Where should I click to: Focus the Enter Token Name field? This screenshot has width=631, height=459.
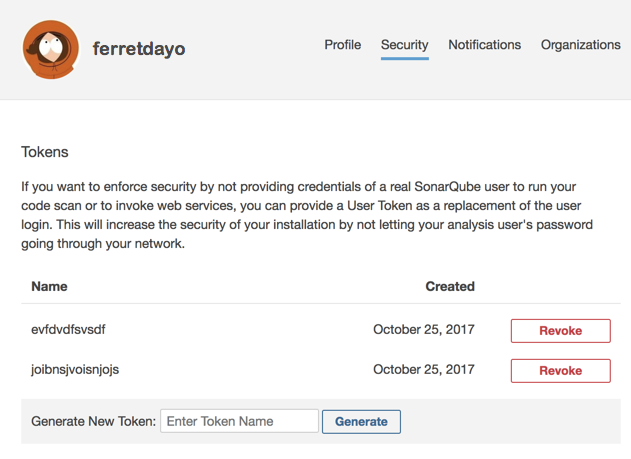point(239,421)
